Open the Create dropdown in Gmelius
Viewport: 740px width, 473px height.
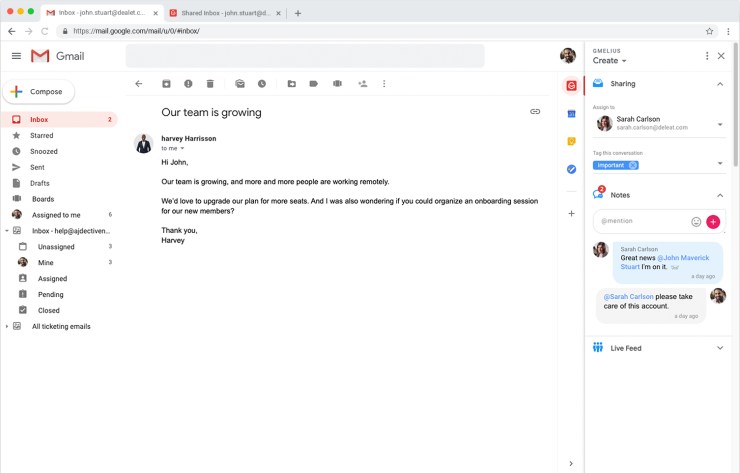pos(609,60)
